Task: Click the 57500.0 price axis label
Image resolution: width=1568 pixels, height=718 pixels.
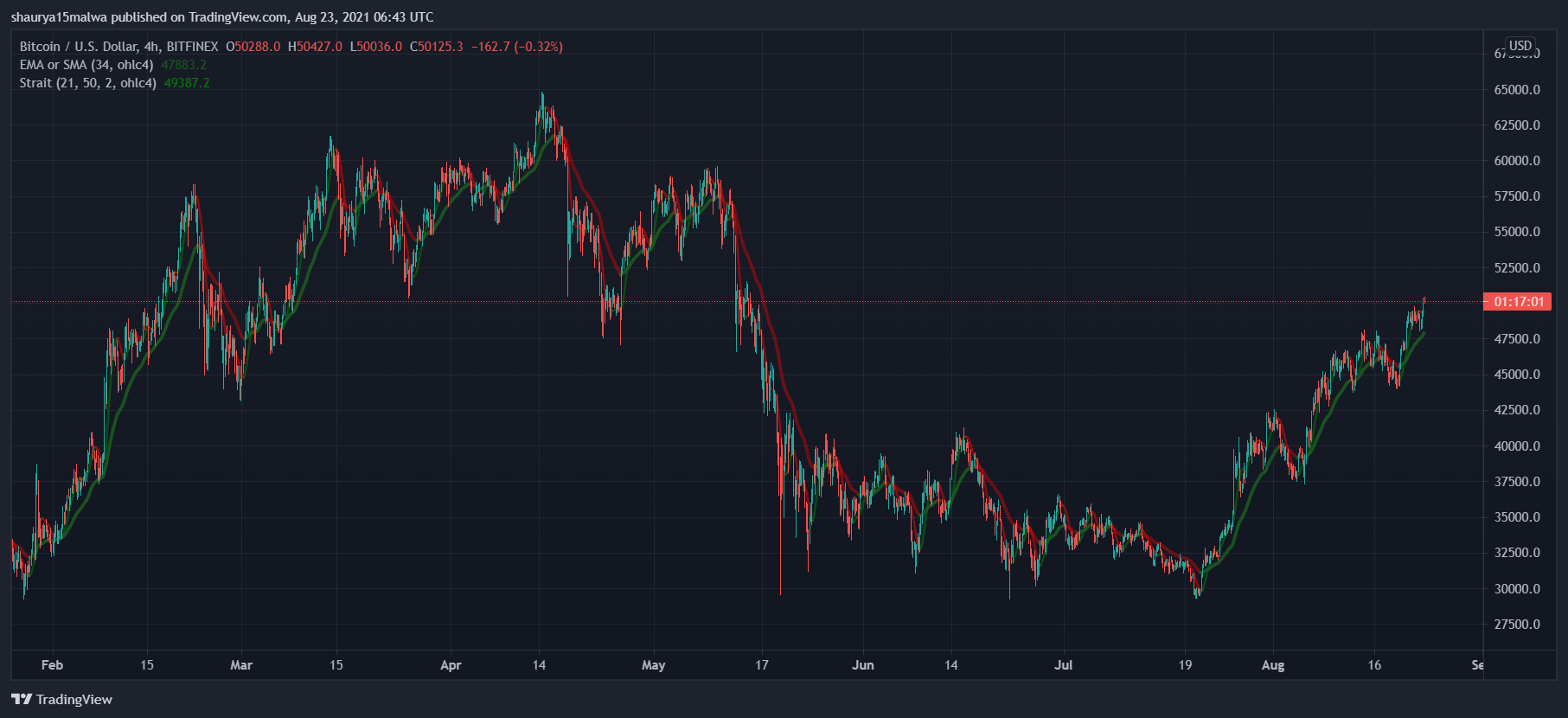Action: 1517,196
